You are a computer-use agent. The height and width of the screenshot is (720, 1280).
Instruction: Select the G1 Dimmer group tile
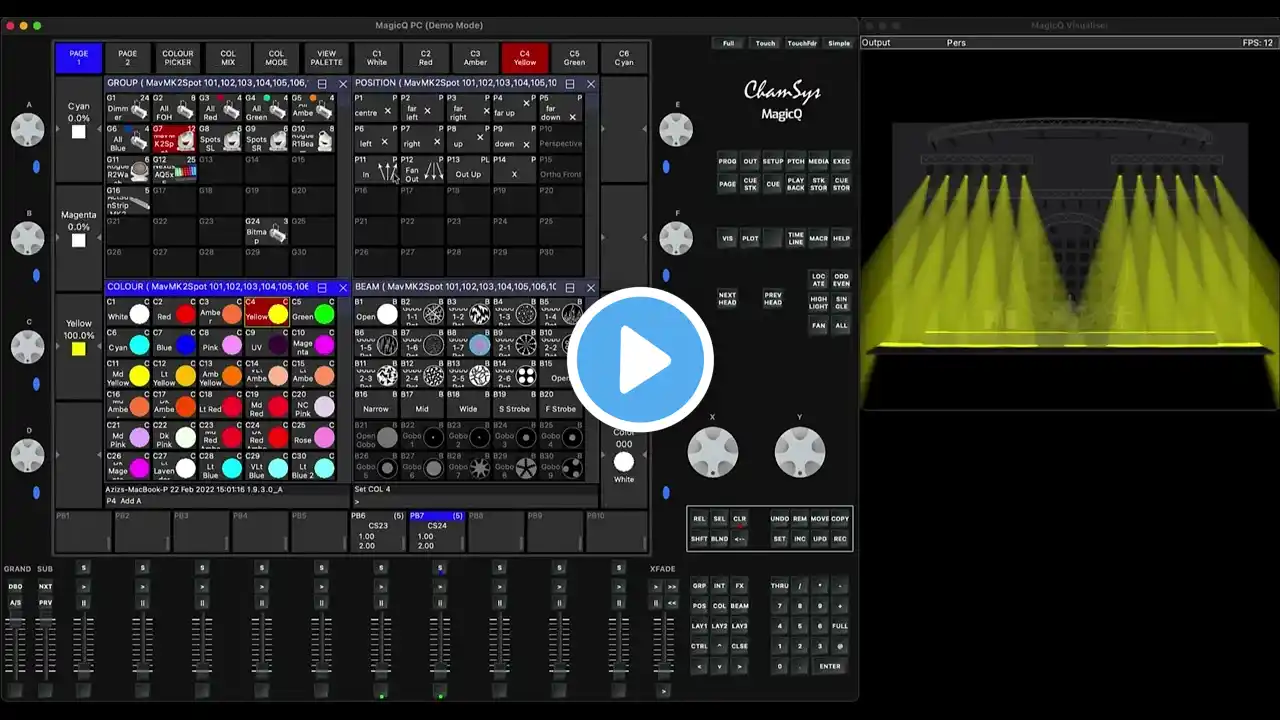(128, 108)
